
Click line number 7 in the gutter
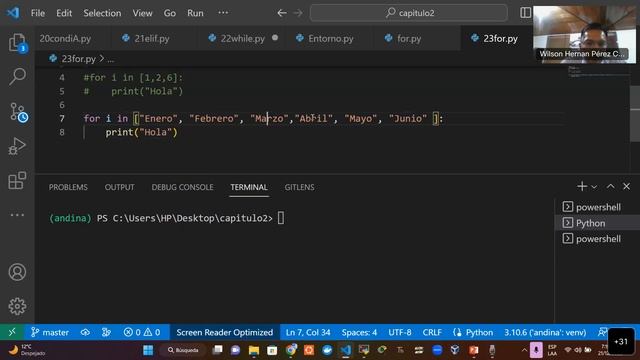[x=62, y=119]
